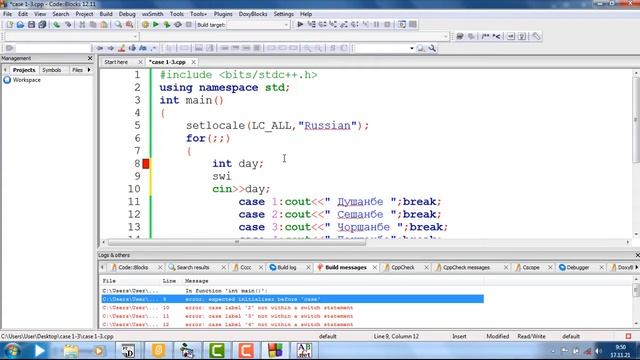Switch to the Symbols tab
Viewport: 640px width, 360px height.
51,70
